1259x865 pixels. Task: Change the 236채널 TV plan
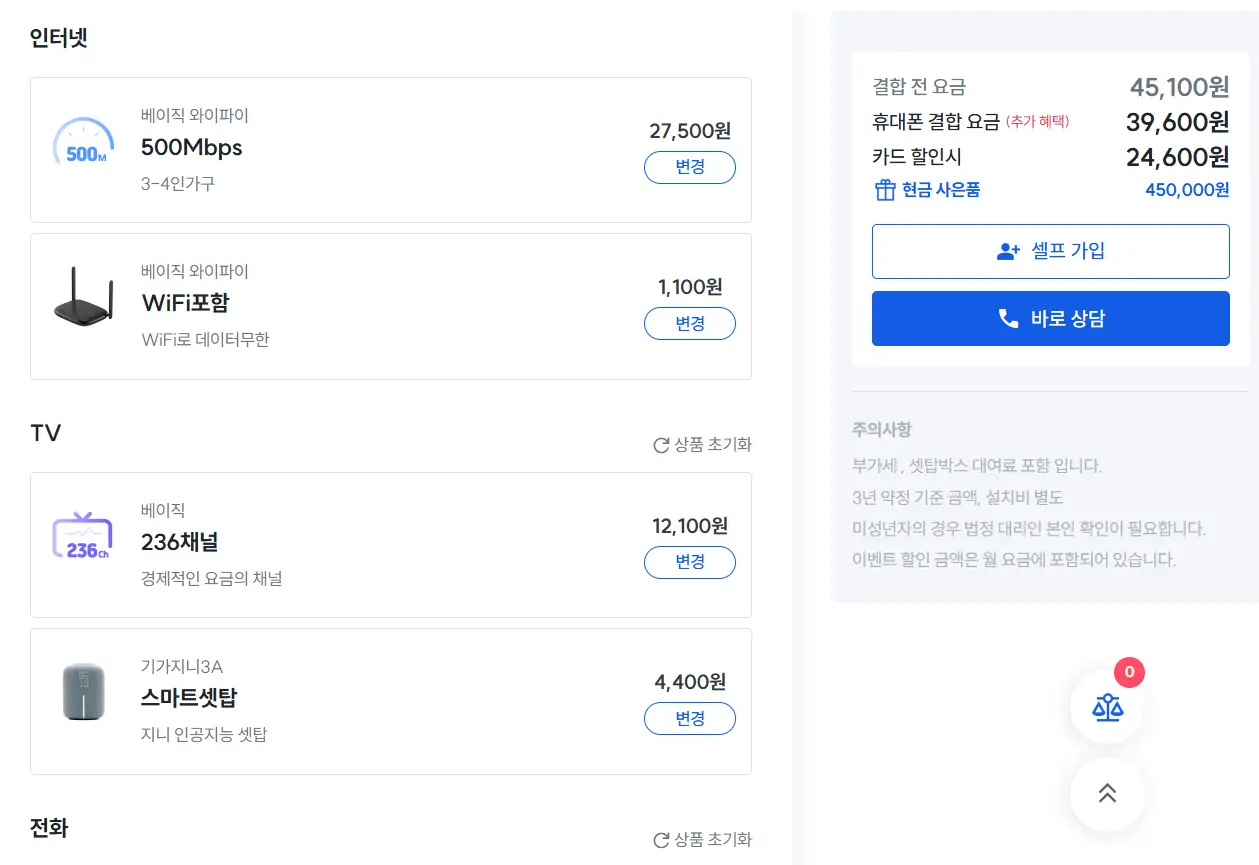pos(690,562)
